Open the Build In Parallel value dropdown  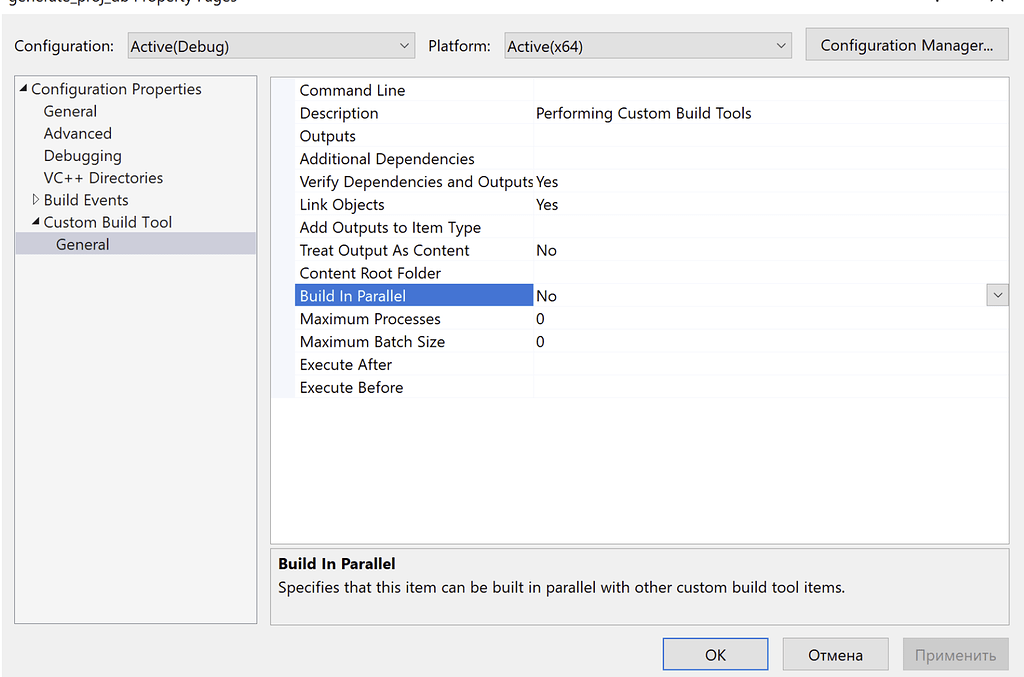997,294
